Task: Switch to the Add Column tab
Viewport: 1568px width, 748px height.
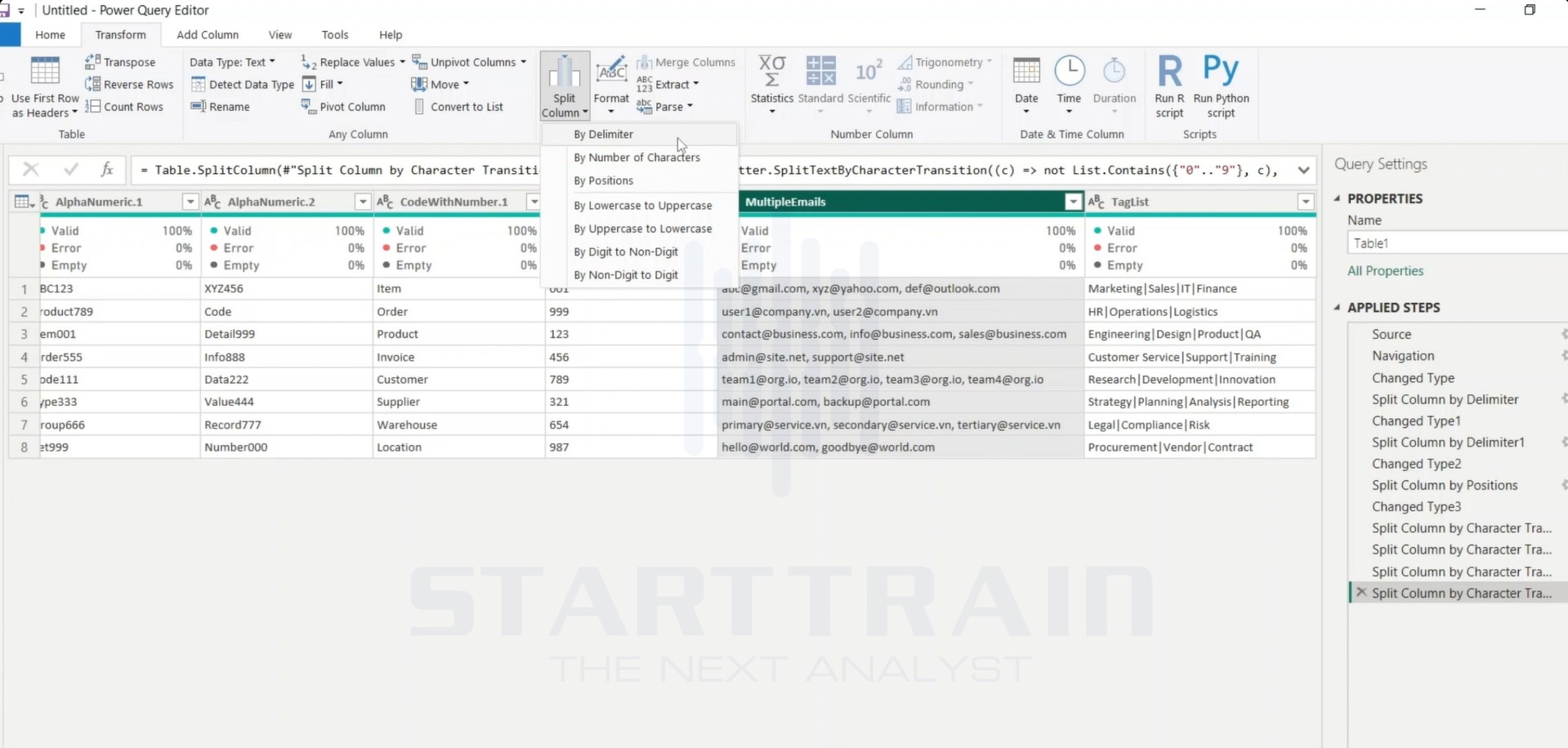Action: (x=208, y=34)
